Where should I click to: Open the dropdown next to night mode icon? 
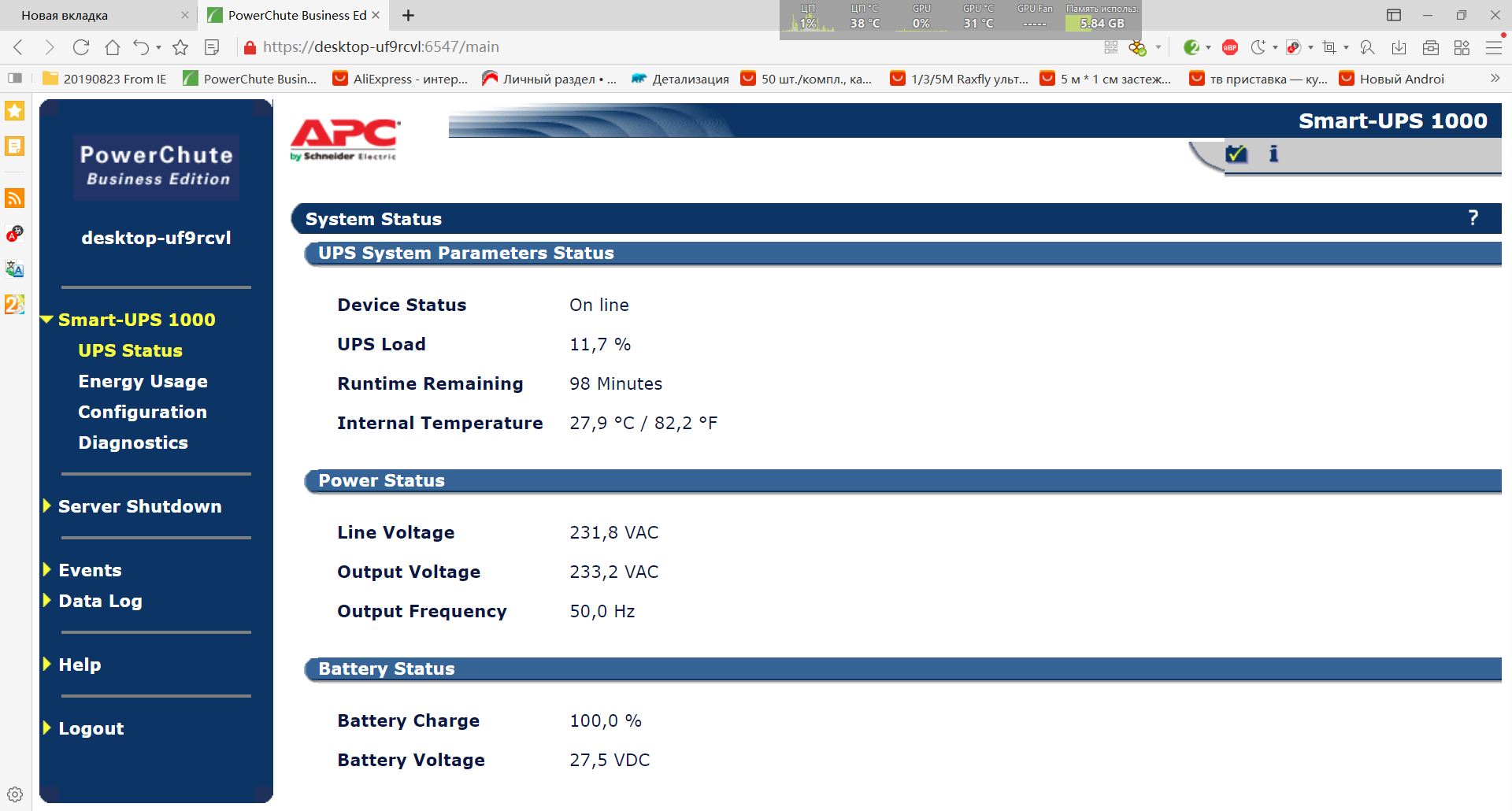click(x=1275, y=47)
